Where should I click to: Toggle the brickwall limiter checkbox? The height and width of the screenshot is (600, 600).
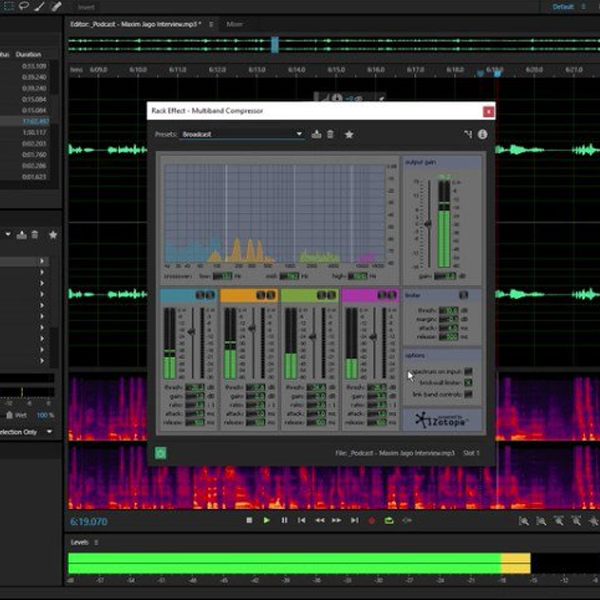[x=467, y=382]
